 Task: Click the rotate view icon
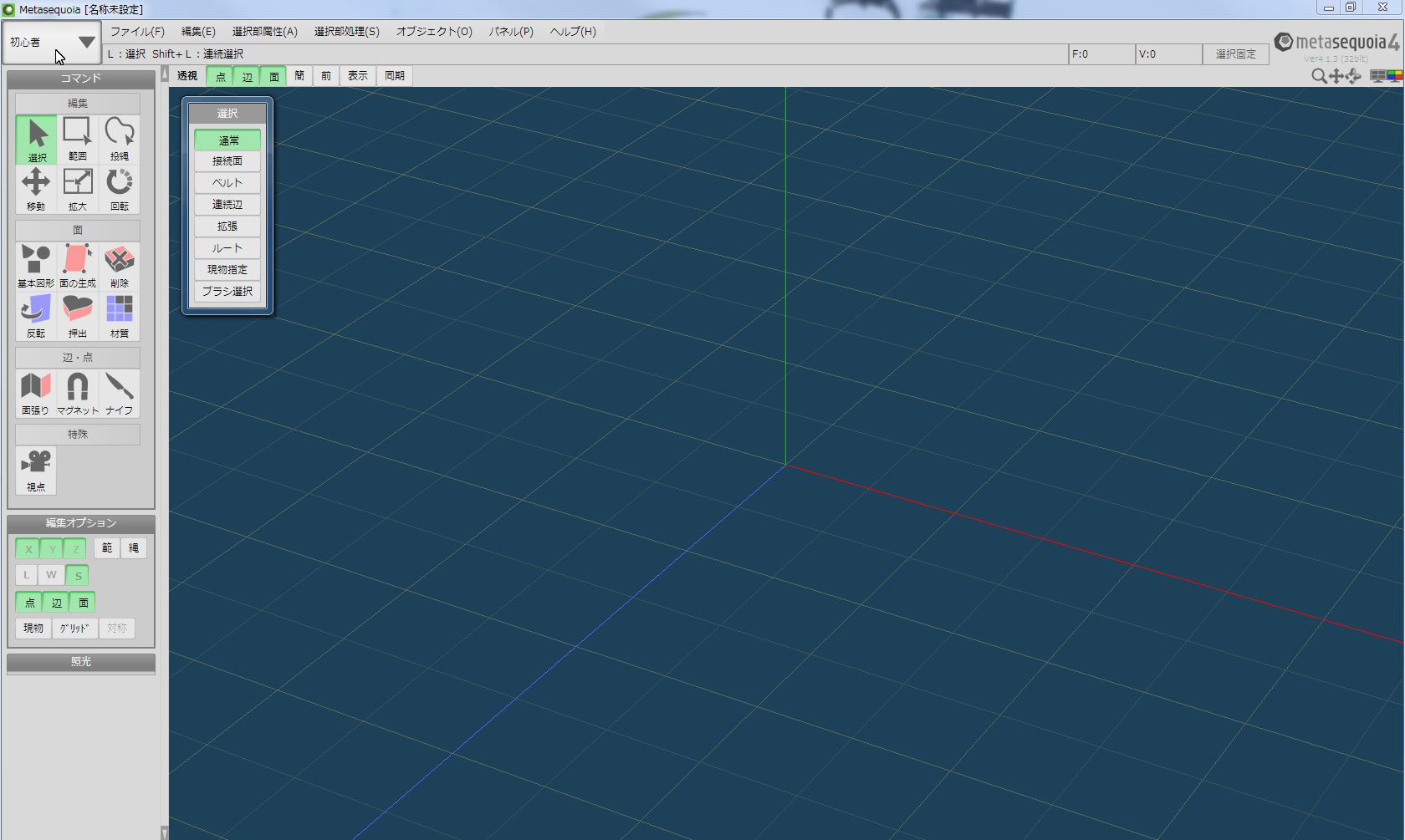click(x=1353, y=76)
